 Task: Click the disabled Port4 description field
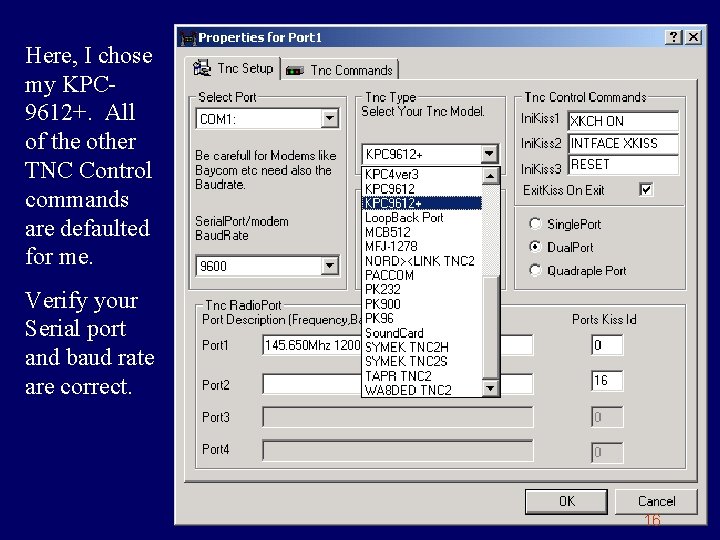click(398, 450)
